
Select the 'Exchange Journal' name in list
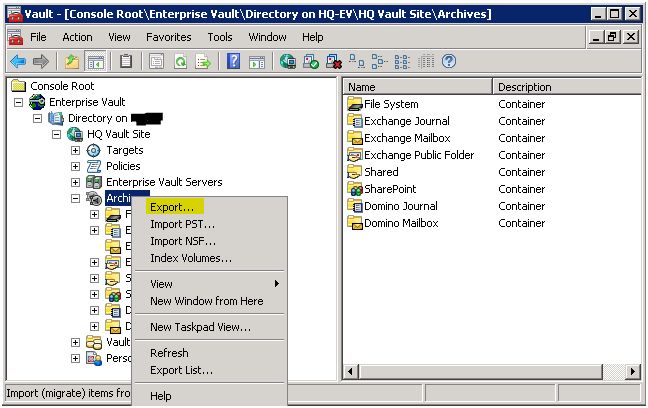click(x=407, y=121)
